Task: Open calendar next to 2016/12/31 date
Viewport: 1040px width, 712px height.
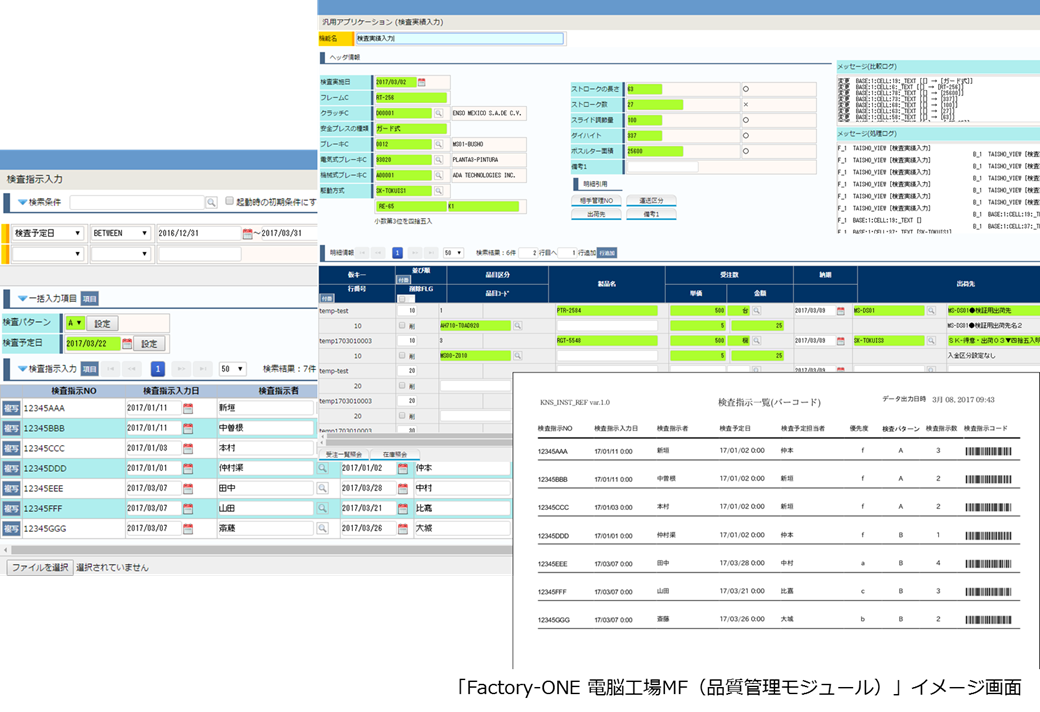Action: click(x=247, y=234)
